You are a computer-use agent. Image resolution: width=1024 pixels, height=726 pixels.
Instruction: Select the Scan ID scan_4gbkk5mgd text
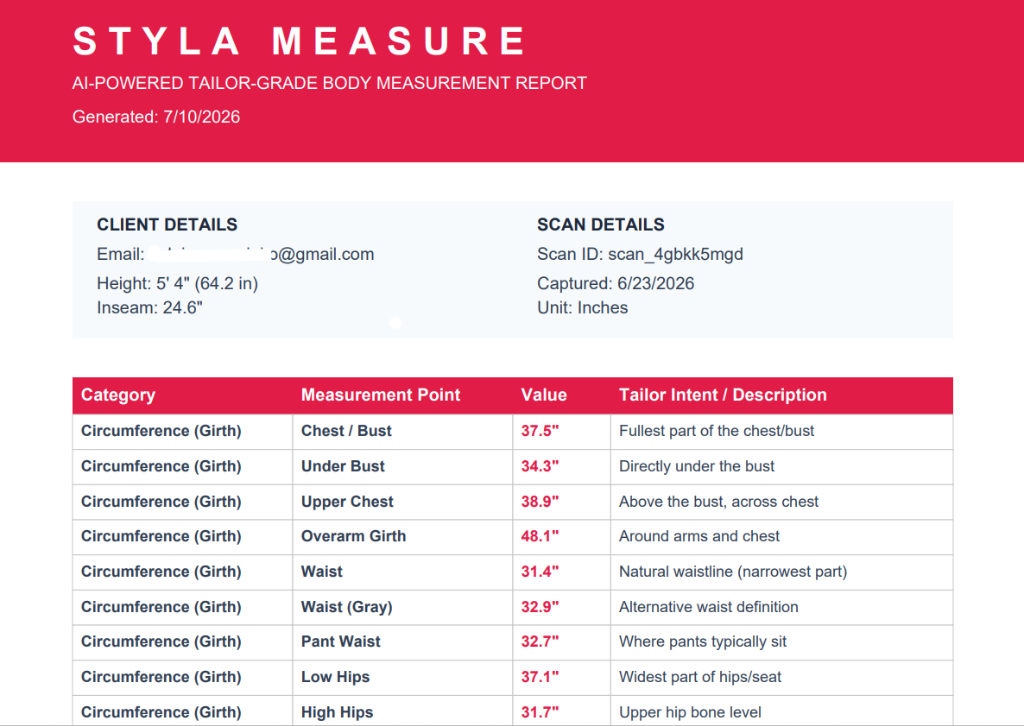pos(640,254)
